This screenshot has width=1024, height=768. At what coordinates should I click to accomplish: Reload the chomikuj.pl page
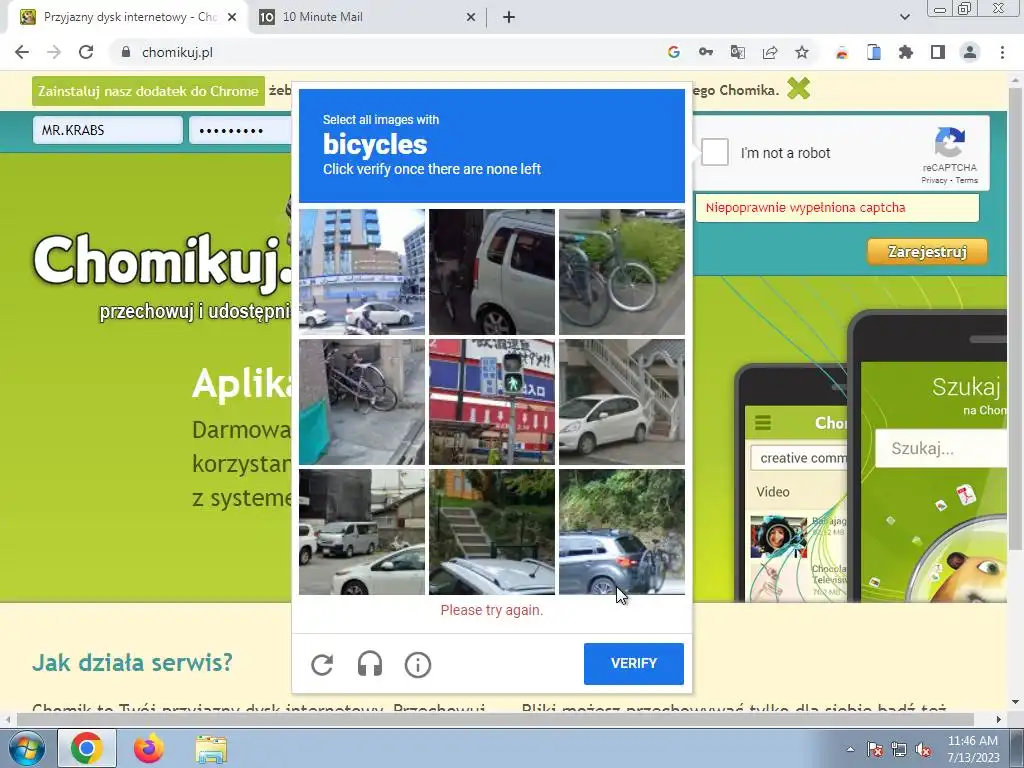tap(86, 52)
